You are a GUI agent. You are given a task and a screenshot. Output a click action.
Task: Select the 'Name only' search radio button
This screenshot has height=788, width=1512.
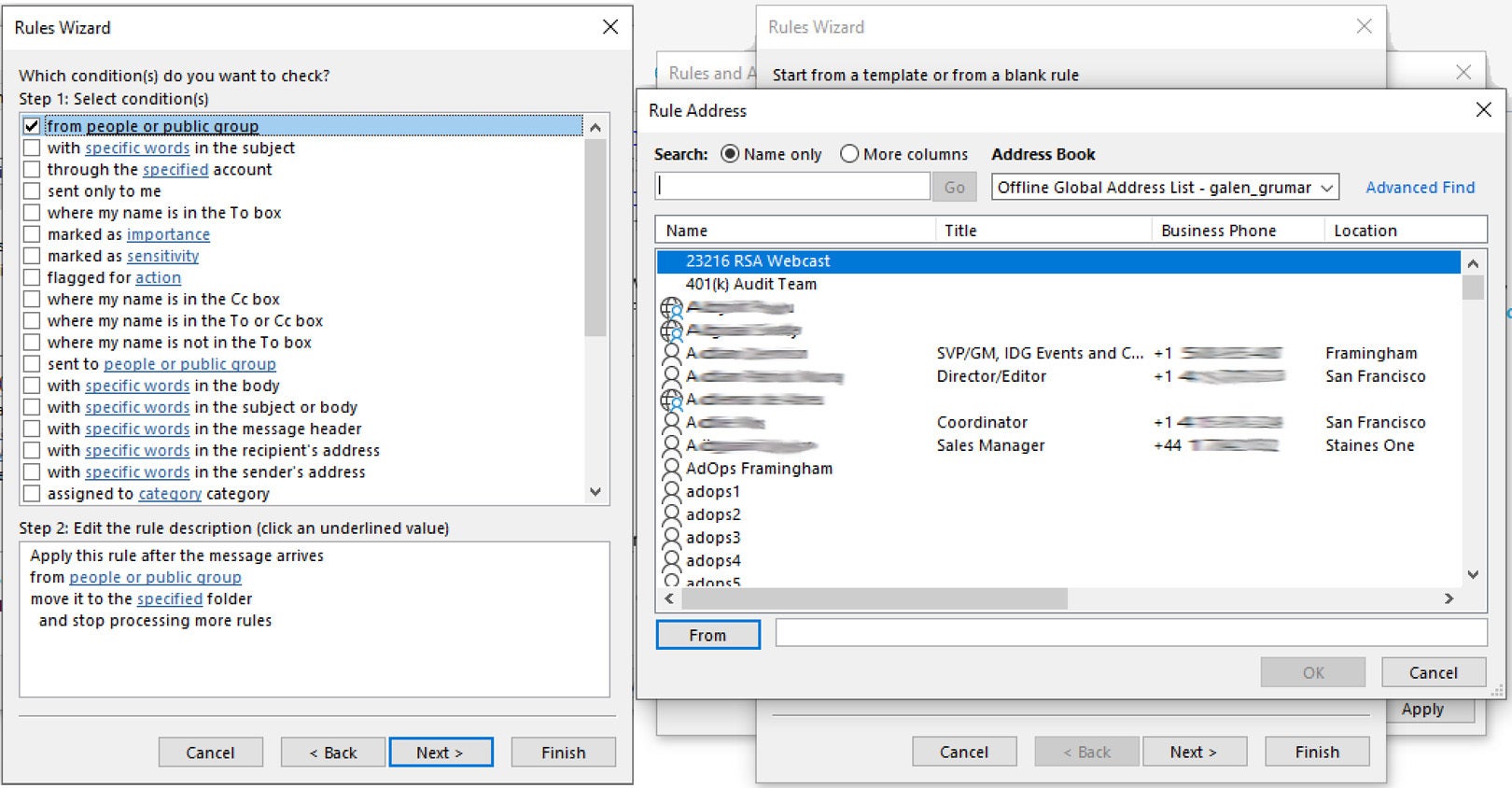[730, 154]
